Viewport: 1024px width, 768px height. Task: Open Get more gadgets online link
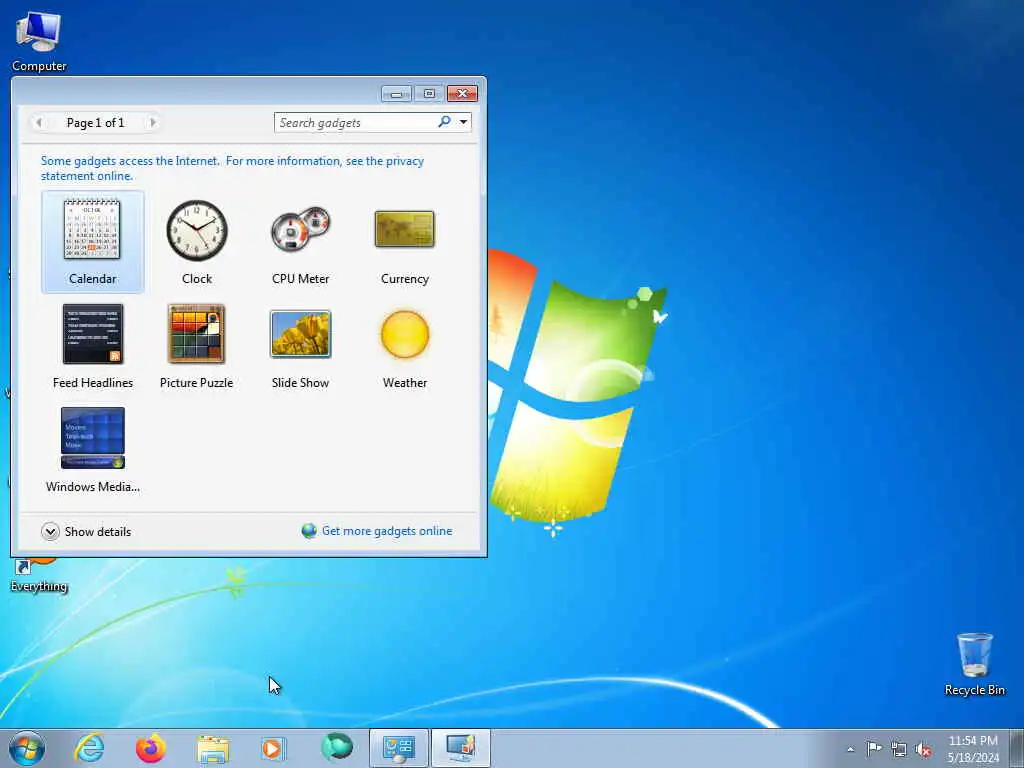coord(387,531)
